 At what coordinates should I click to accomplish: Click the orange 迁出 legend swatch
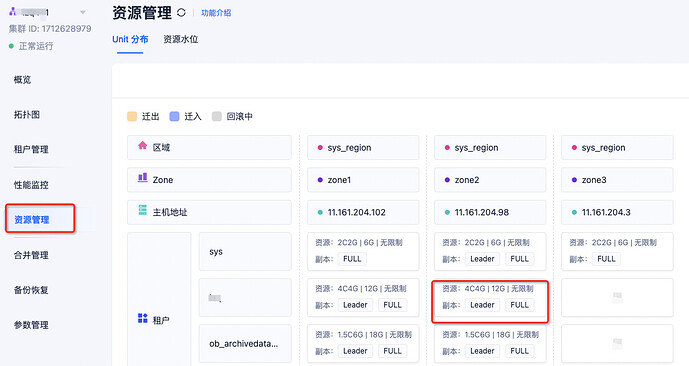132,116
